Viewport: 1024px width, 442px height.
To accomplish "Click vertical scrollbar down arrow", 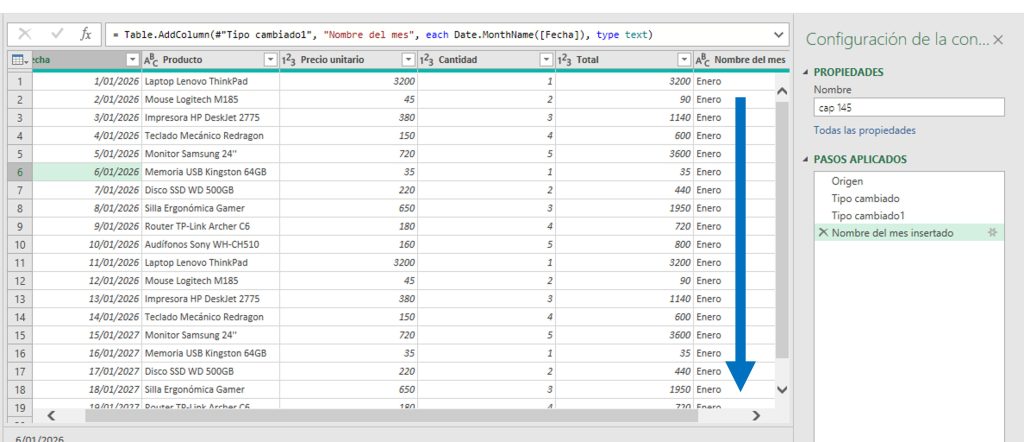I will click(x=782, y=389).
